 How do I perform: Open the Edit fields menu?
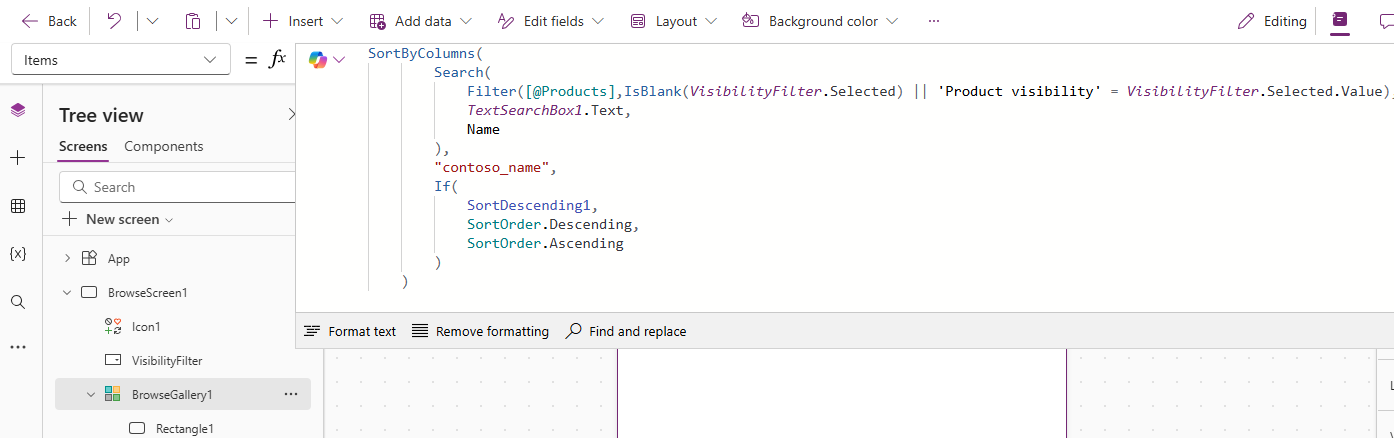[x=550, y=21]
